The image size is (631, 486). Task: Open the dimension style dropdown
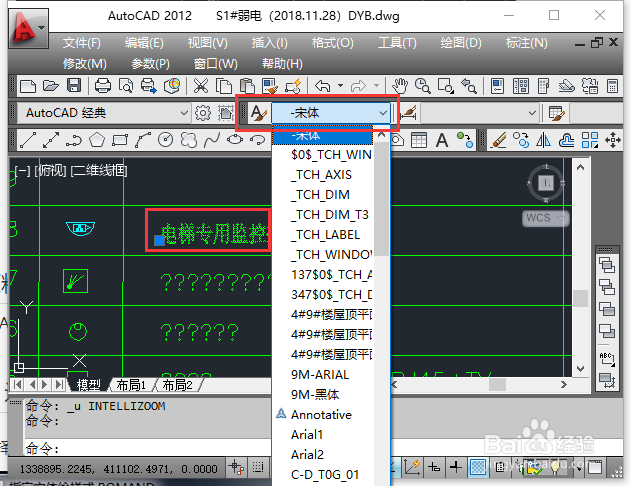click(479, 113)
